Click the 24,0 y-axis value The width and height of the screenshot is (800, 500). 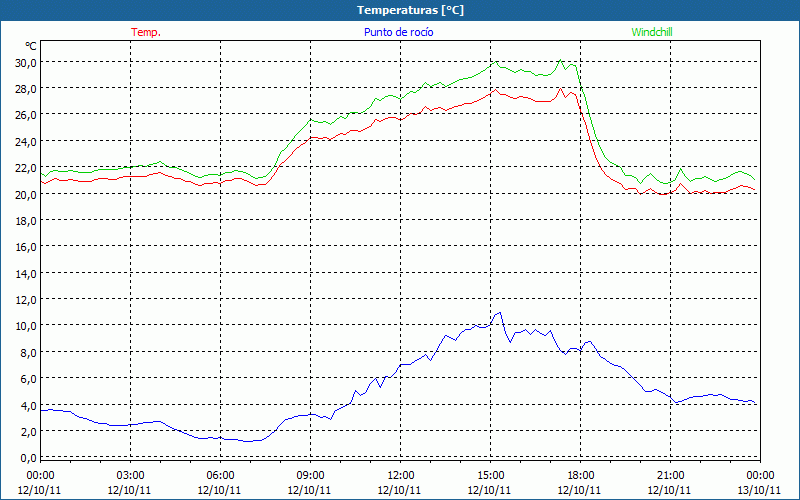[x=26, y=142]
